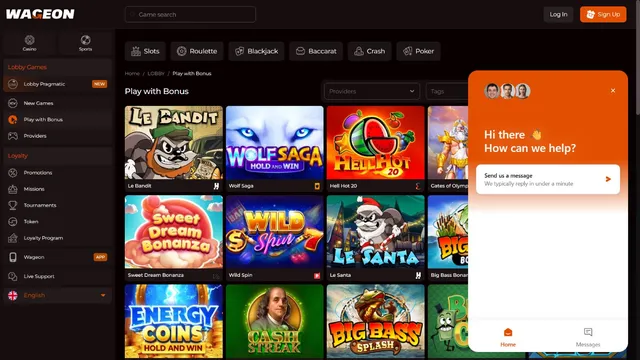Open Loyalty Program in sidebar

pyautogui.click(x=57, y=238)
